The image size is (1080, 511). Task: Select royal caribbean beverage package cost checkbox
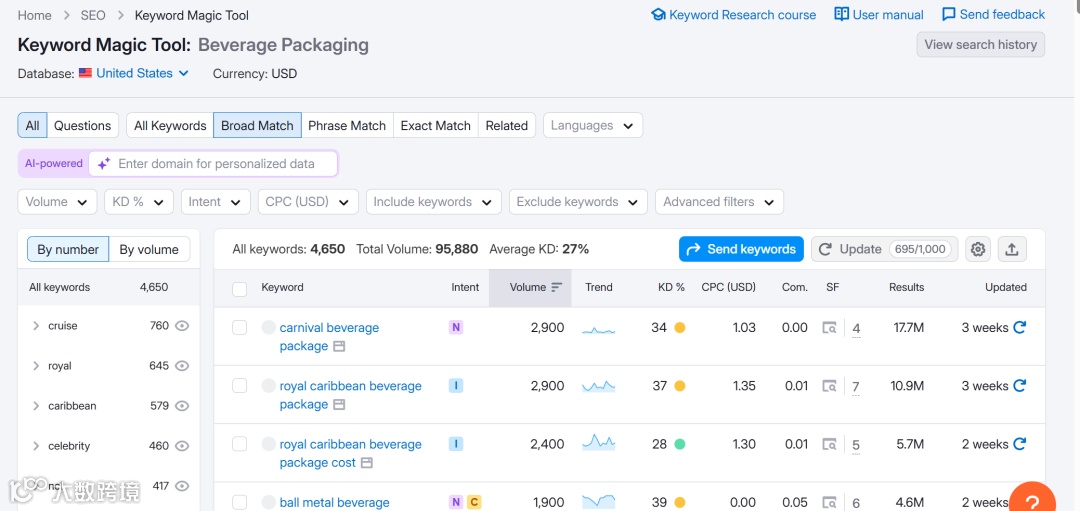pos(239,444)
